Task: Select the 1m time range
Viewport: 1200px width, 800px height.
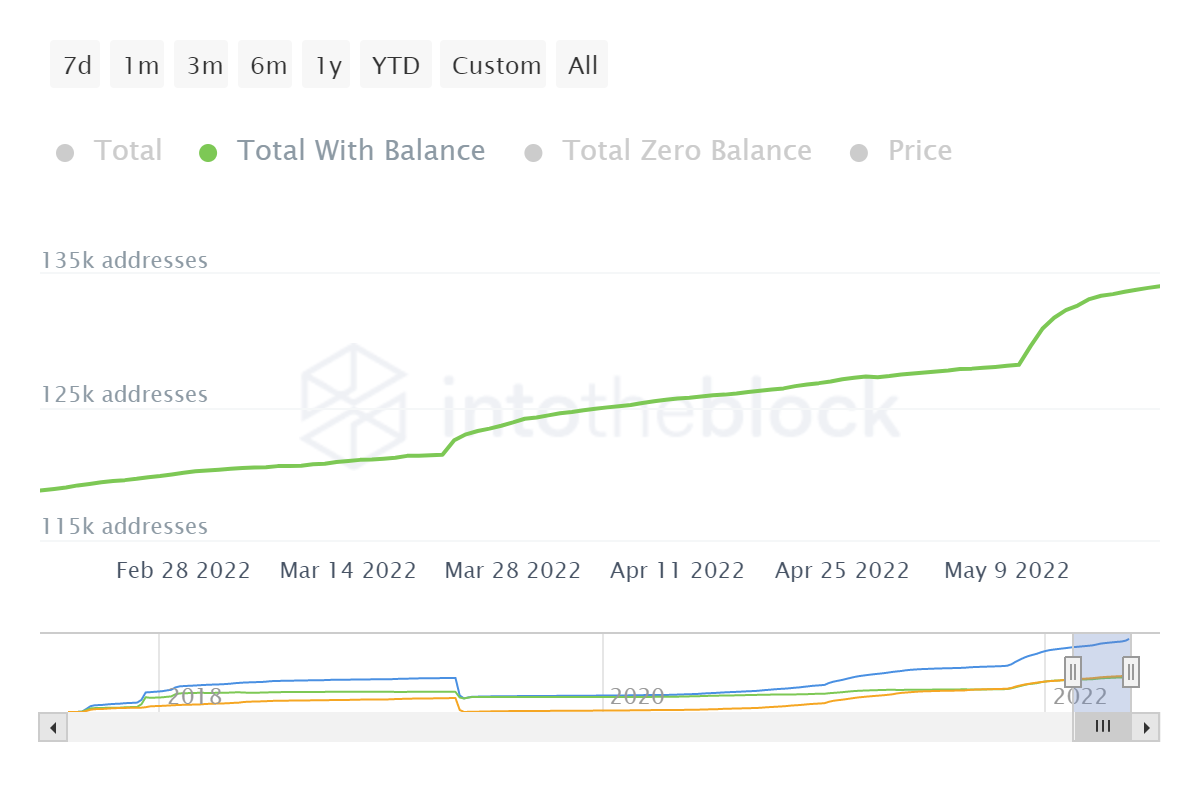Action: pos(141,66)
